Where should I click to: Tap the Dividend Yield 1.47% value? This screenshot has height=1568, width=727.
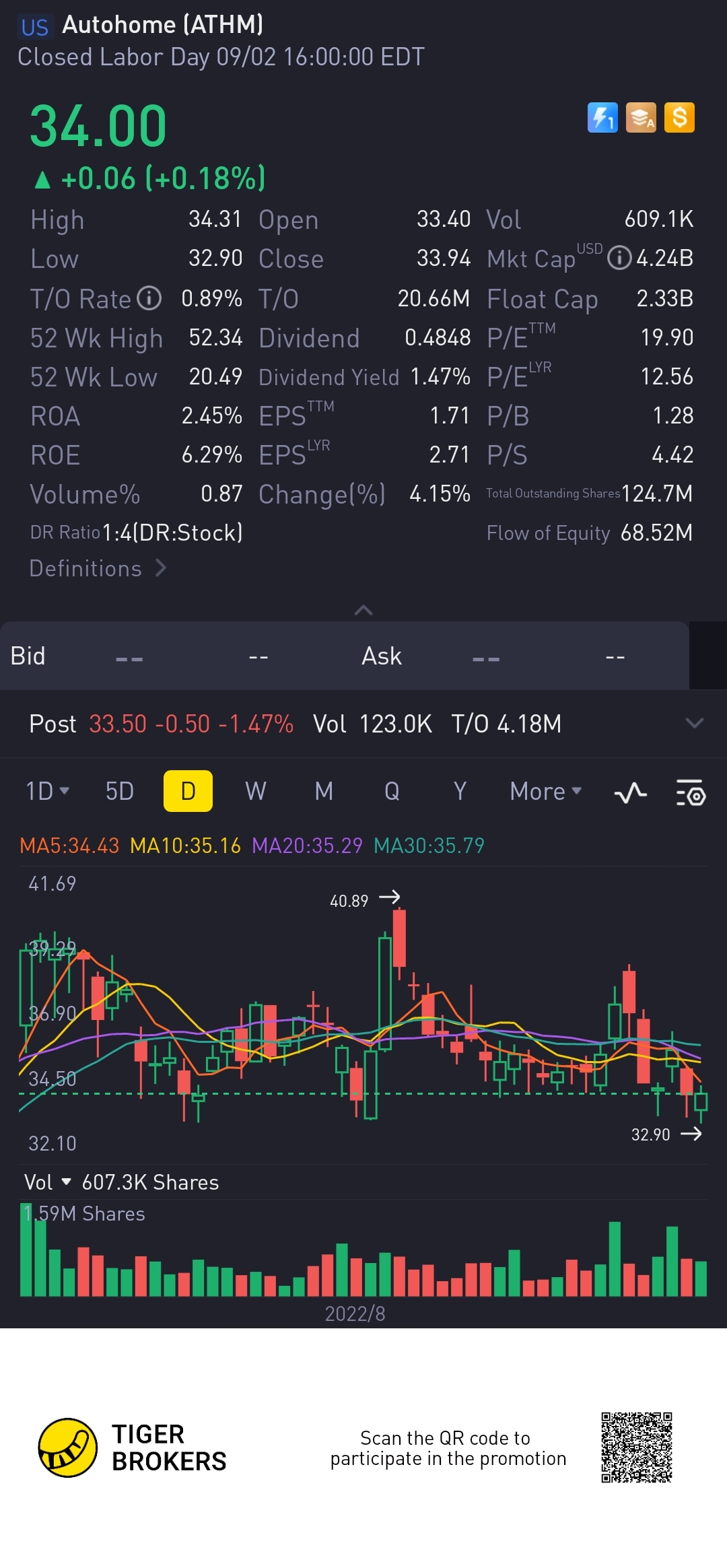440,376
